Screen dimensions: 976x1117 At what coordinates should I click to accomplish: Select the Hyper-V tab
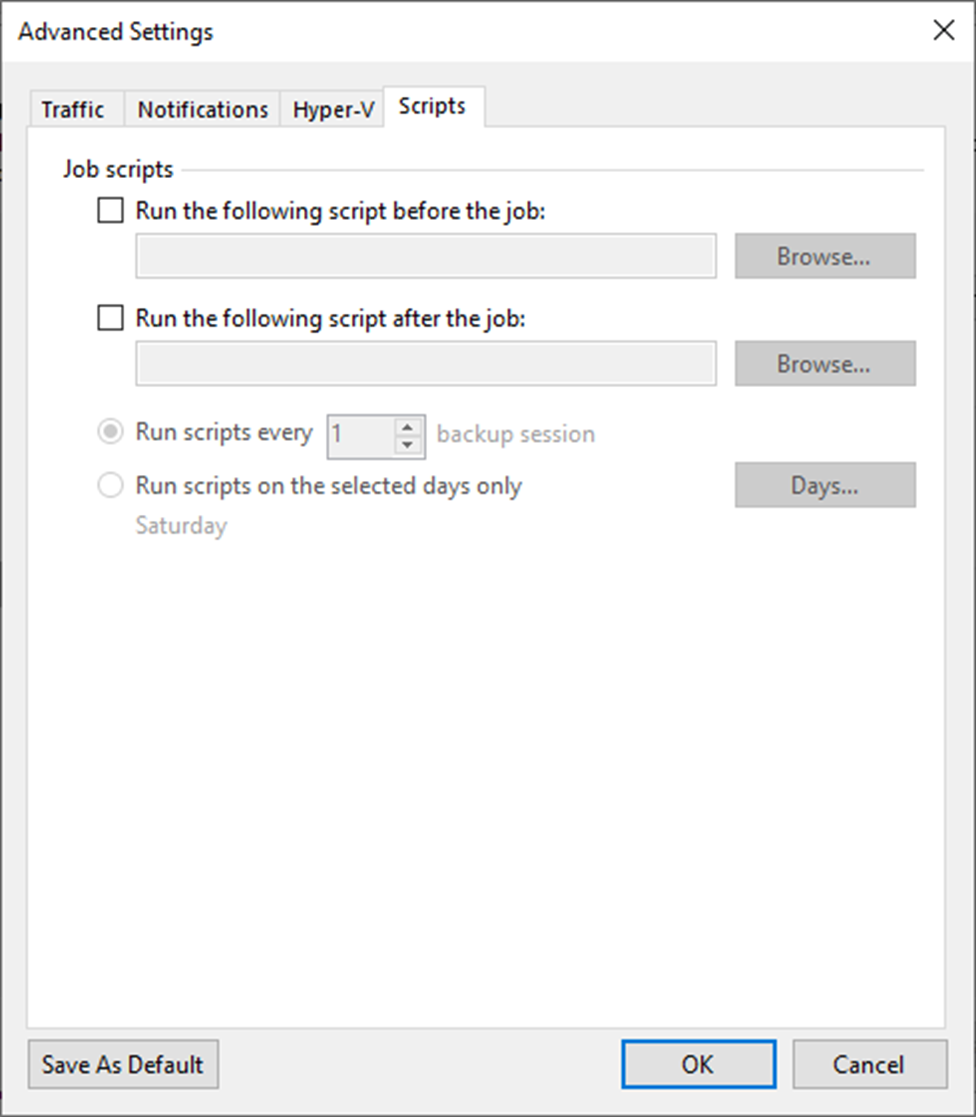[331, 109]
